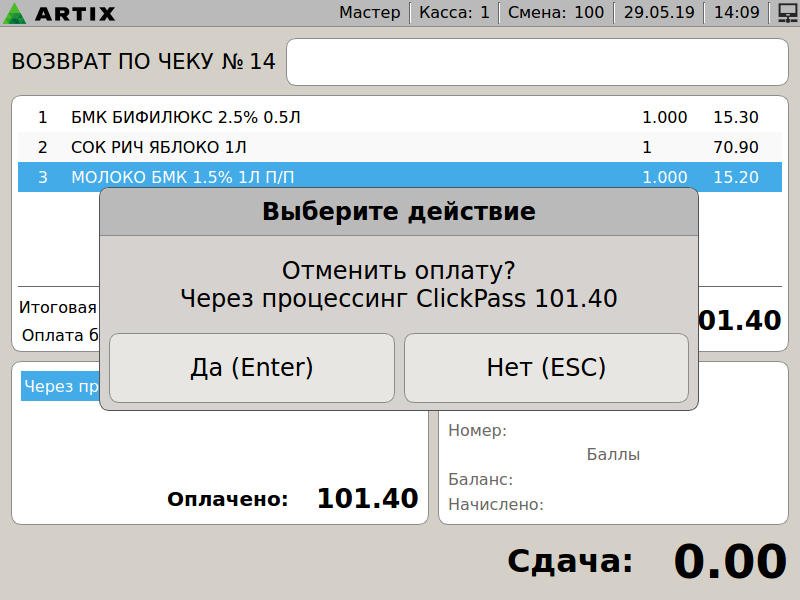Image resolution: width=800 pixels, height=600 pixels.
Task: Click the input field beside ВОЗВРАТ ПО ЧЕКУ
Action: click(x=537, y=63)
